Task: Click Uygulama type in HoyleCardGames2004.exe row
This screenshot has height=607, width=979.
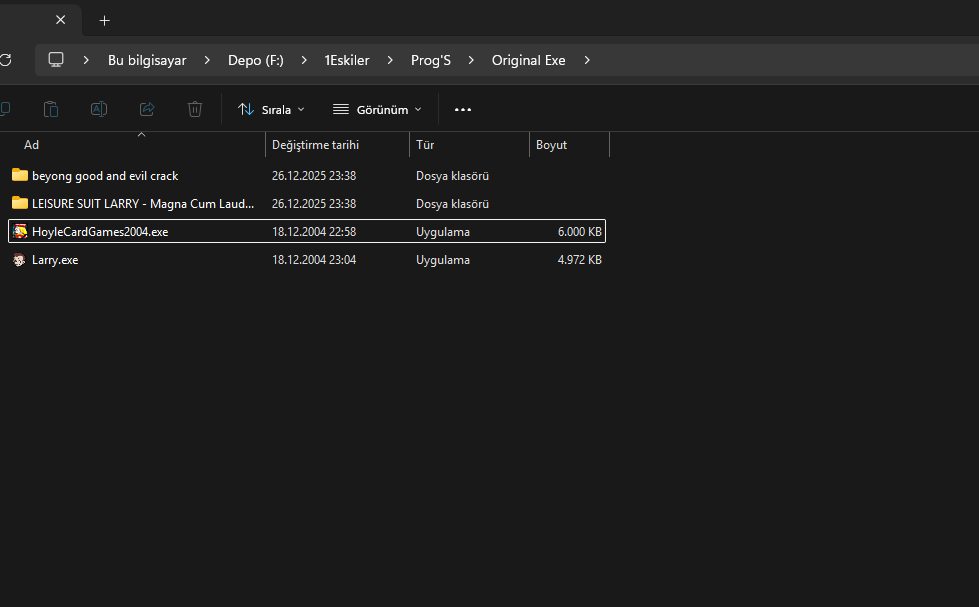Action: click(443, 232)
